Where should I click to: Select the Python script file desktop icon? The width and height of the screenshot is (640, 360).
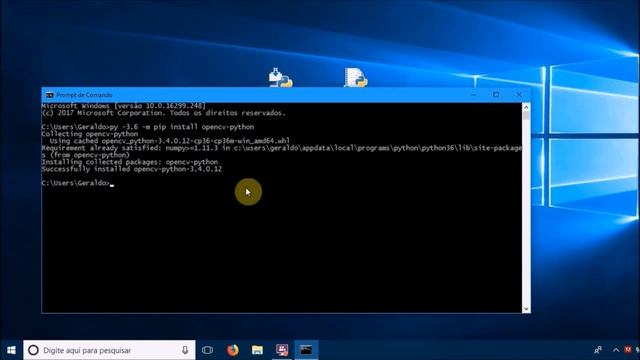click(356, 77)
